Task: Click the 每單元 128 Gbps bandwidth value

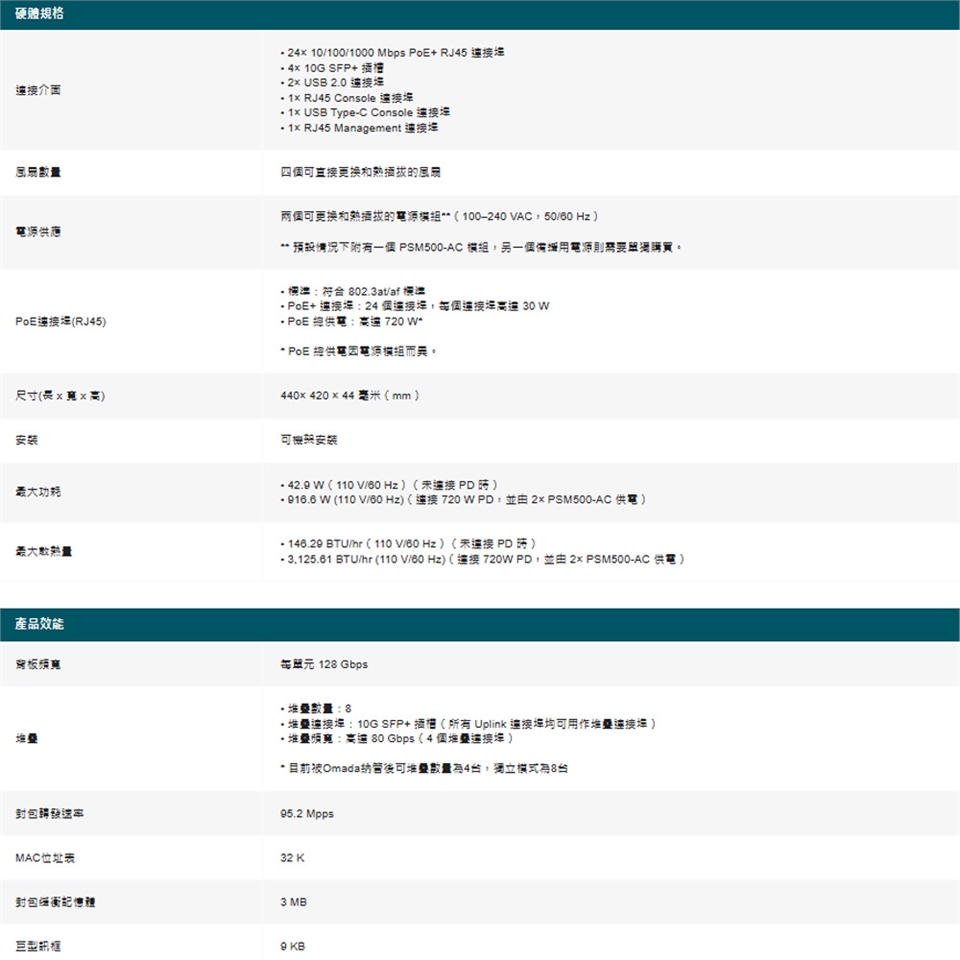Action: (324, 665)
